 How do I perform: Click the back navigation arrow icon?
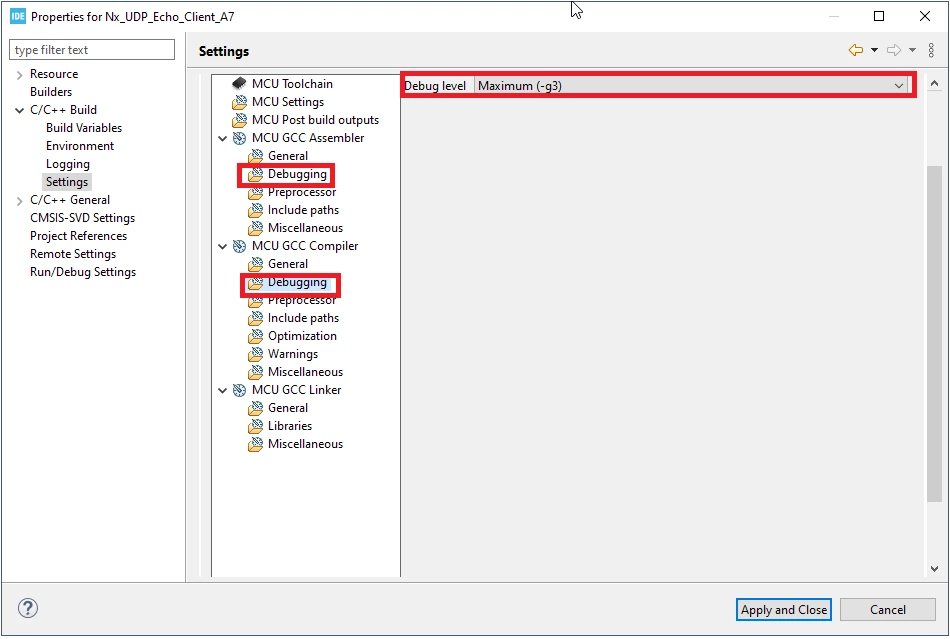click(855, 50)
